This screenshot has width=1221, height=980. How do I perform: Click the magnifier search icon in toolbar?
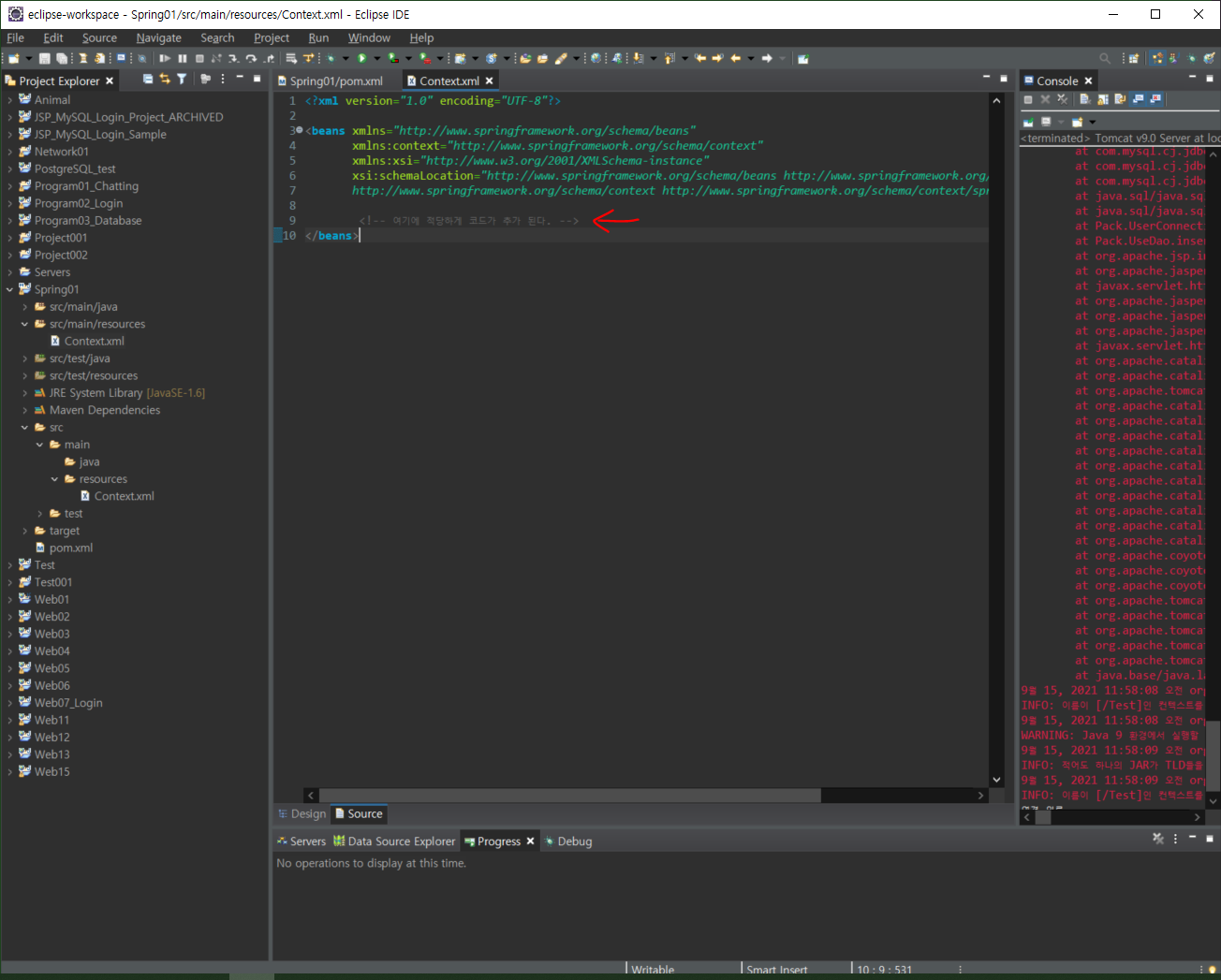(1105, 58)
